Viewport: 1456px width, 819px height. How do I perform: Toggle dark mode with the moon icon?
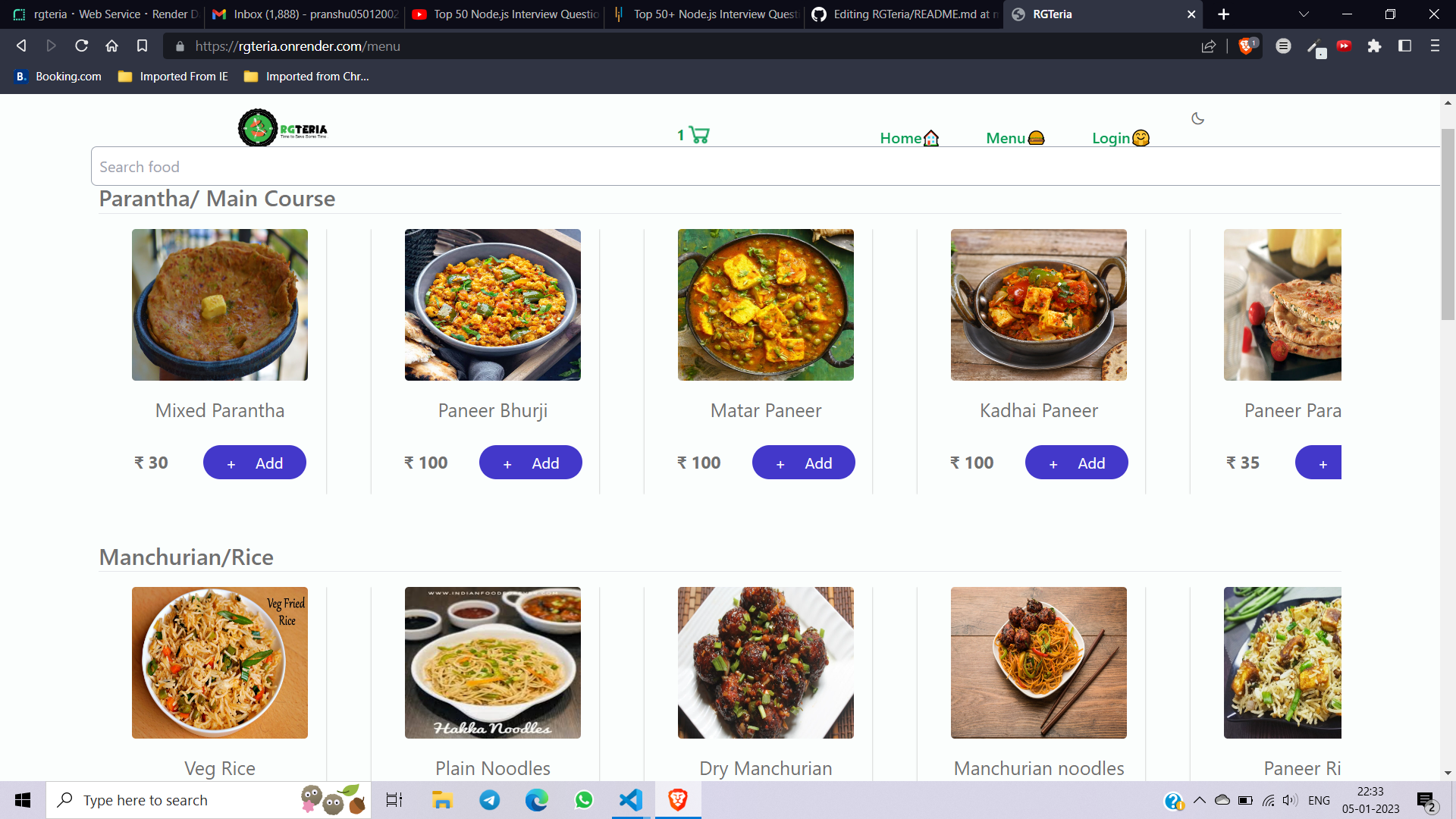(x=1197, y=118)
